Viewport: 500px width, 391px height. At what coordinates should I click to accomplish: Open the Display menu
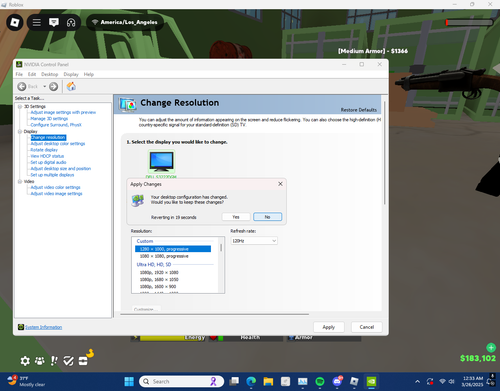point(71,74)
